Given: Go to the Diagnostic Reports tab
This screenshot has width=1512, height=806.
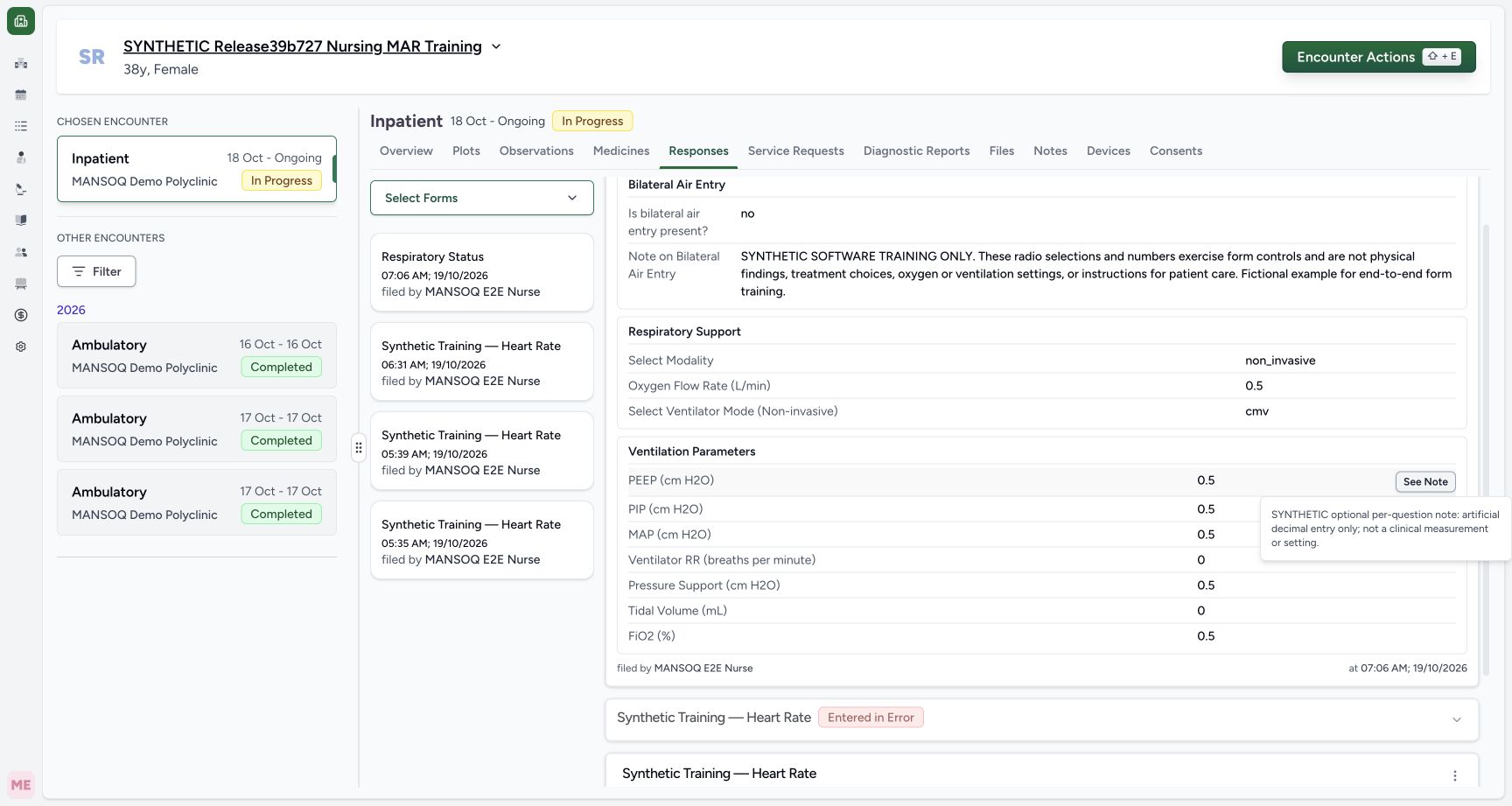Looking at the screenshot, I should coord(917,151).
